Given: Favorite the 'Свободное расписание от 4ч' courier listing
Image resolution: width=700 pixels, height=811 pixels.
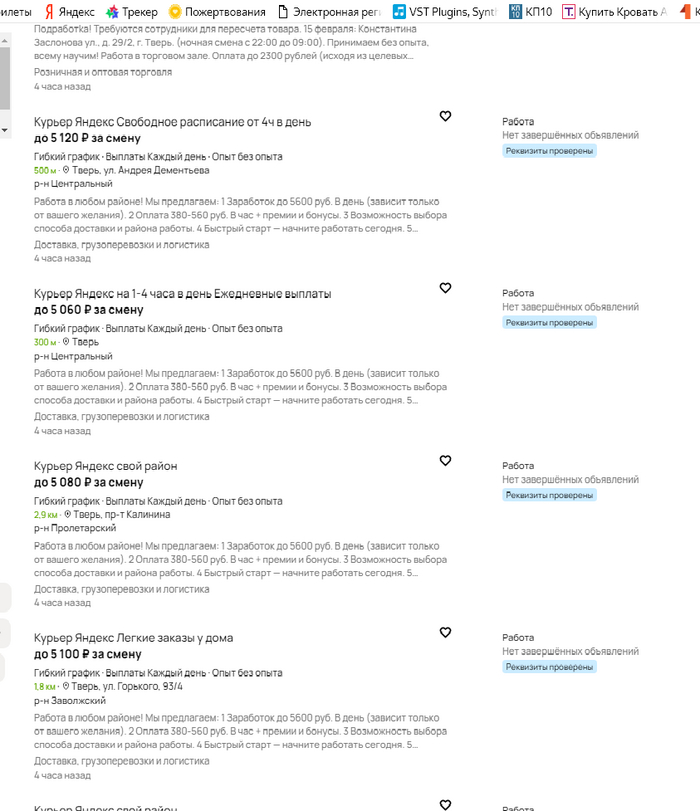Looking at the screenshot, I should coord(445,116).
